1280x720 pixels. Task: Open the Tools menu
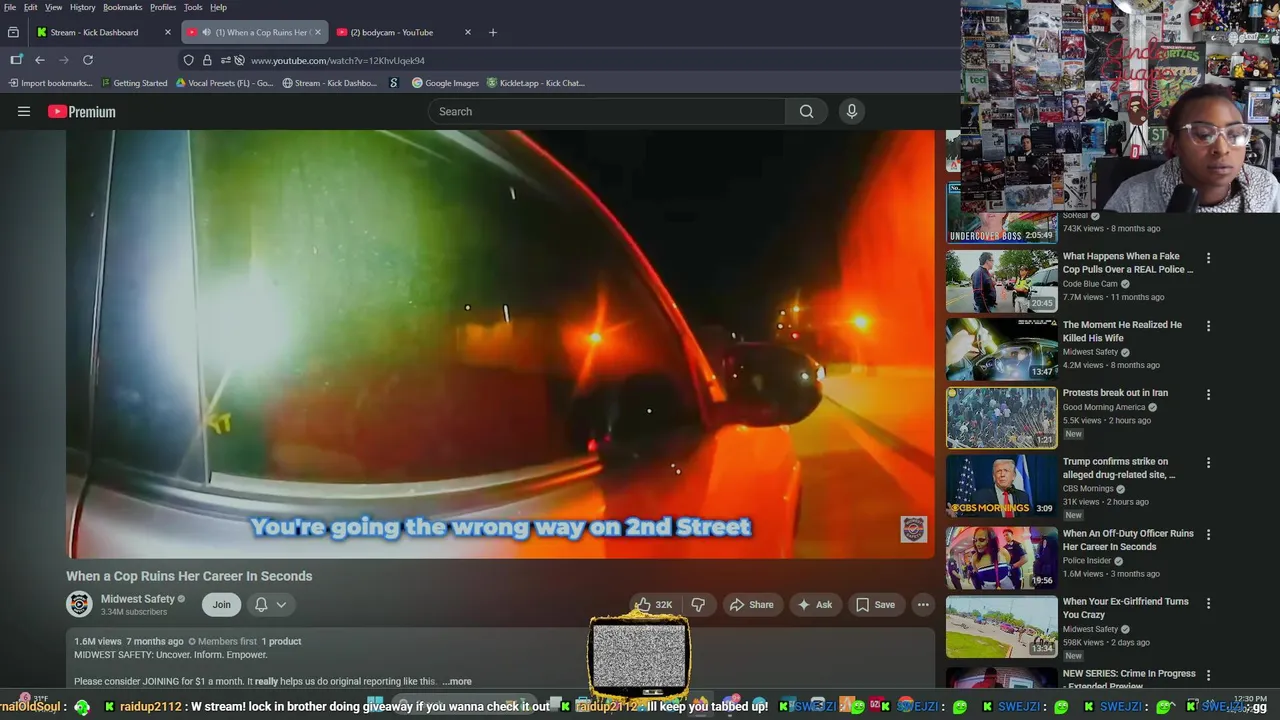click(x=193, y=7)
